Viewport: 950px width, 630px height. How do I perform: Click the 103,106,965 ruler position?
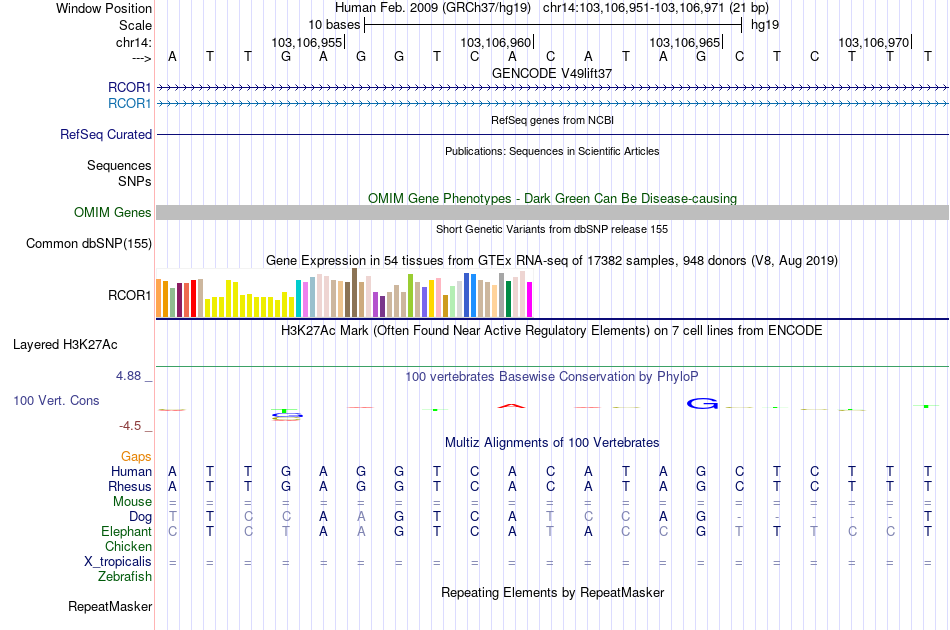click(x=685, y=42)
